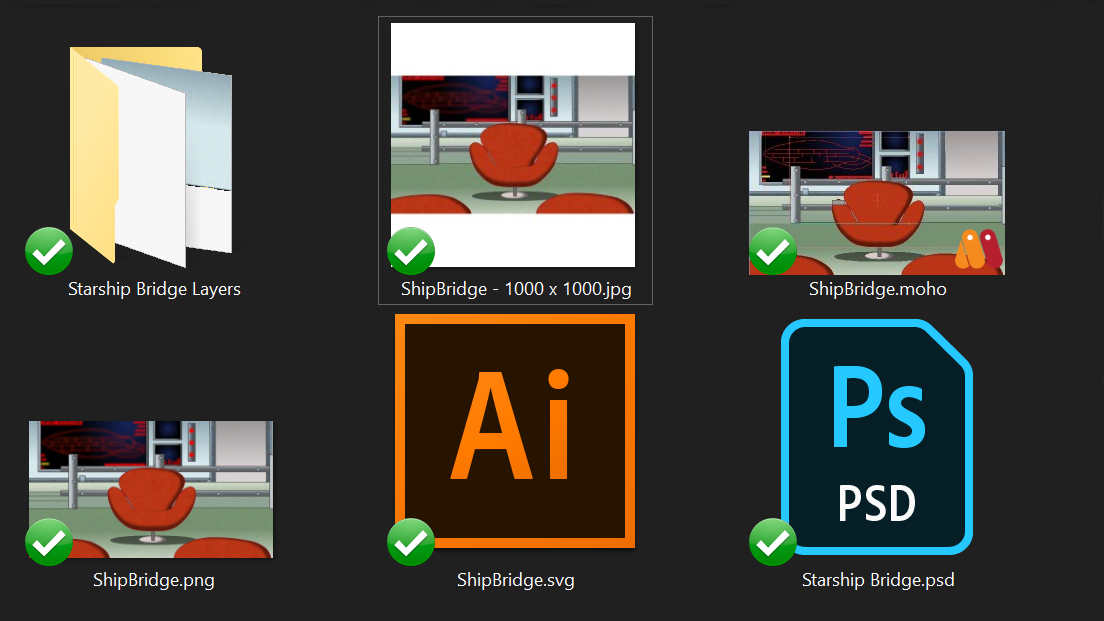
Task: Click green sync checkmark on the 1000 x 1000 JPG
Action: pyautogui.click(x=410, y=251)
